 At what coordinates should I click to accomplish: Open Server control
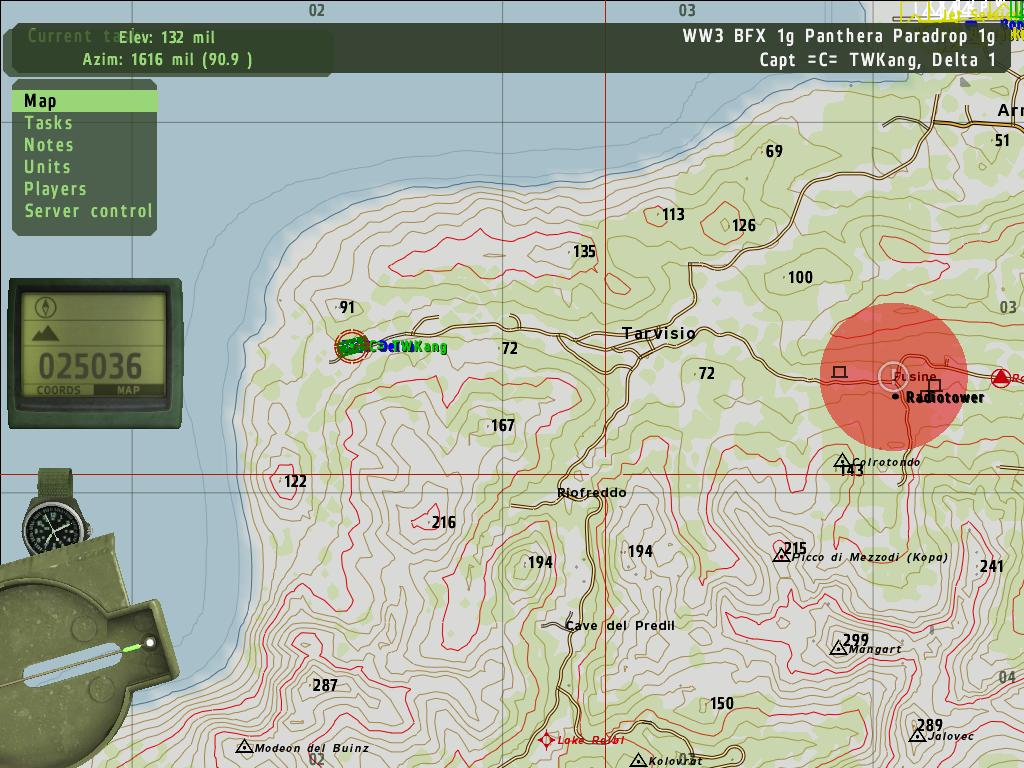coord(88,211)
